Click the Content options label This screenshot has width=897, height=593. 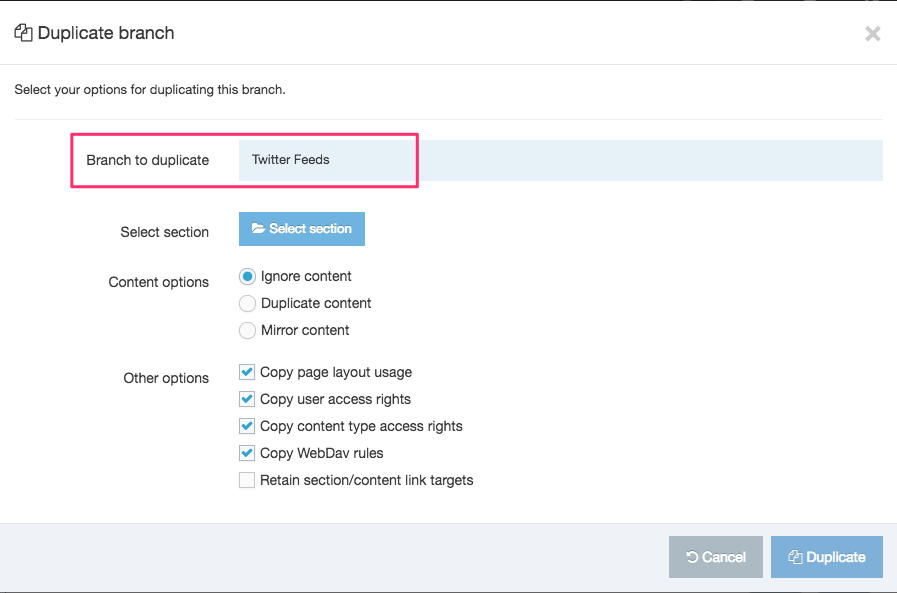tap(158, 282)
